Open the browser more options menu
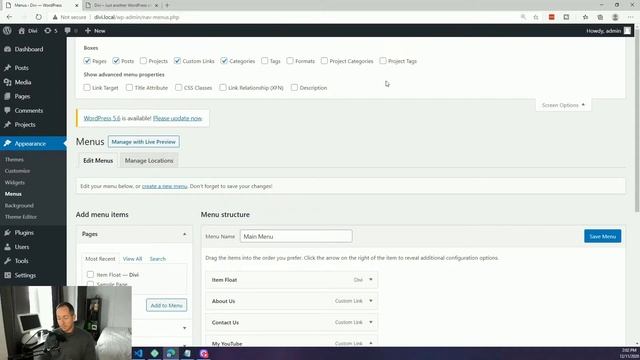Image resolution: width=640 pixels, height=360 pixels. (631, 17)
